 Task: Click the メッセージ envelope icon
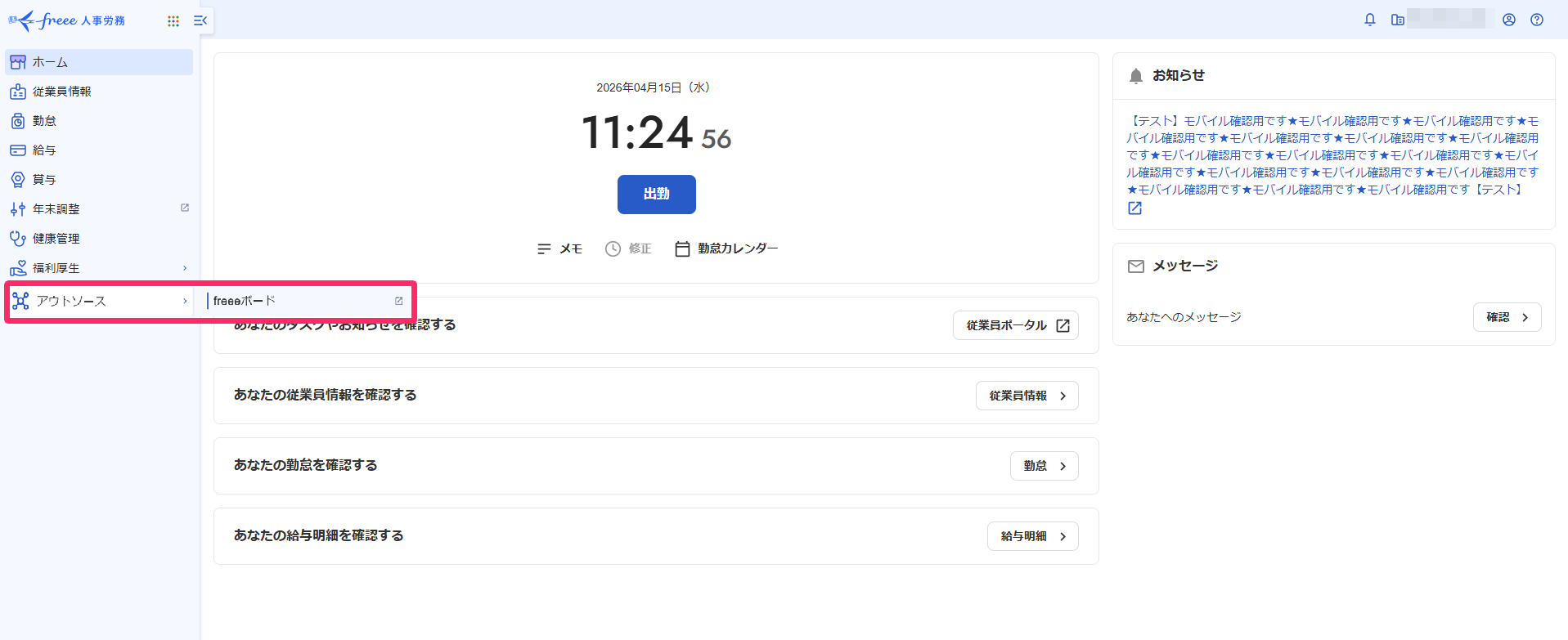1136,266
